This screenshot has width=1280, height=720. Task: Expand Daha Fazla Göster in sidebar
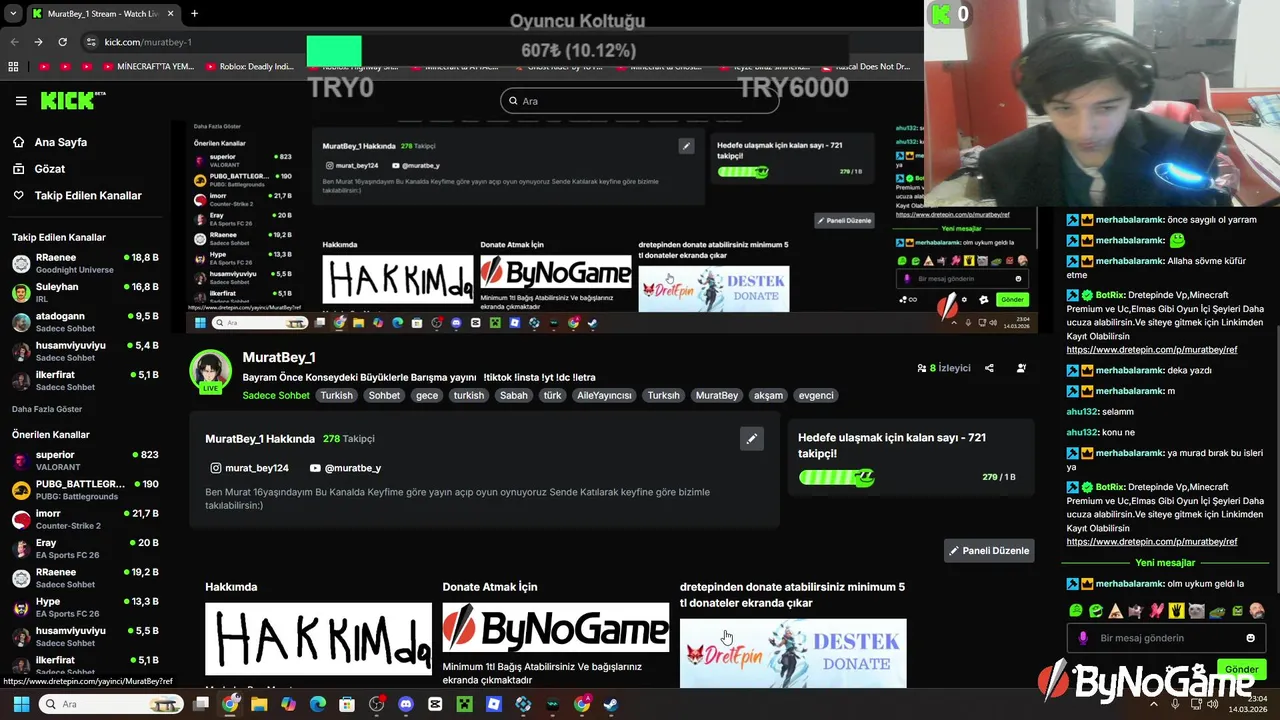pyautogui.click(x=47, y=409)
